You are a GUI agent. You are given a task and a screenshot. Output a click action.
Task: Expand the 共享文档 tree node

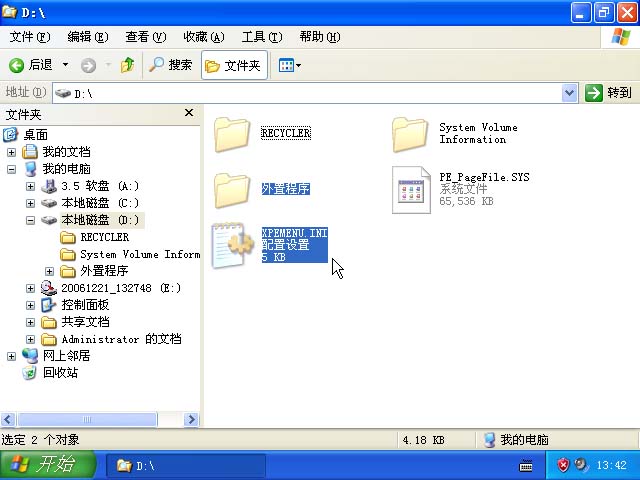click(30, 322)
